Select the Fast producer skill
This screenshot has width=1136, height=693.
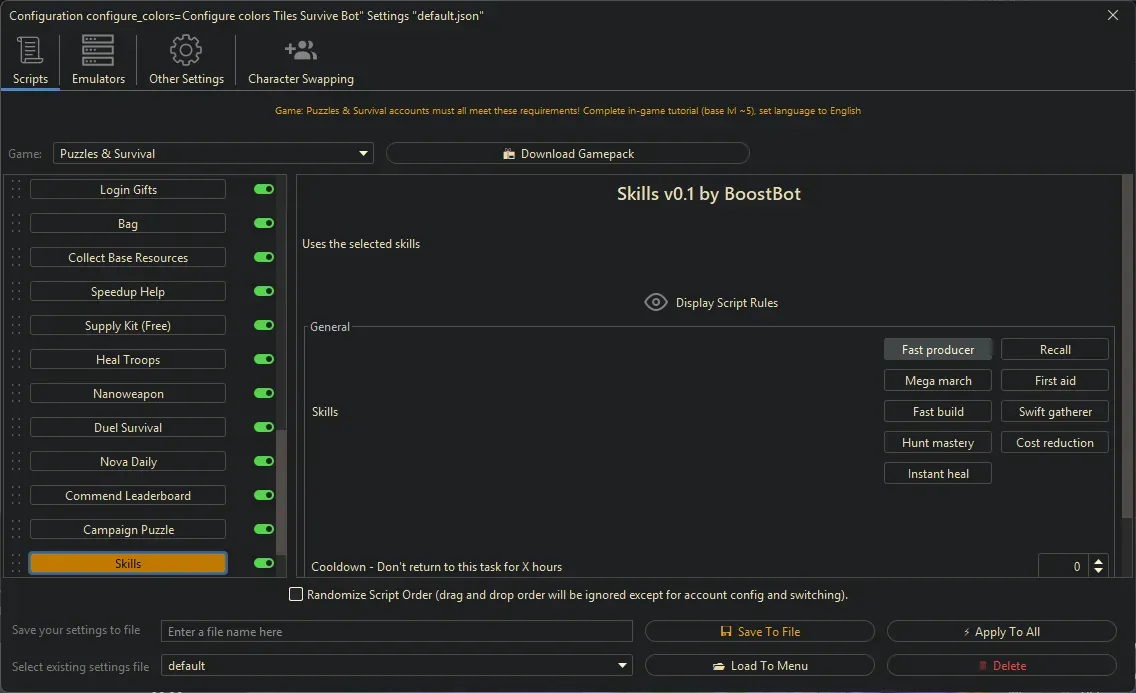(937, 349)
